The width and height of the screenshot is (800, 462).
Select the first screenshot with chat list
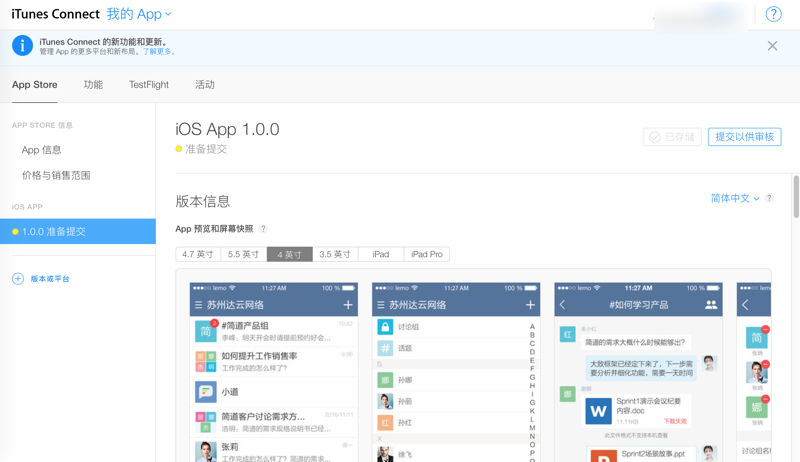point(273,372)
